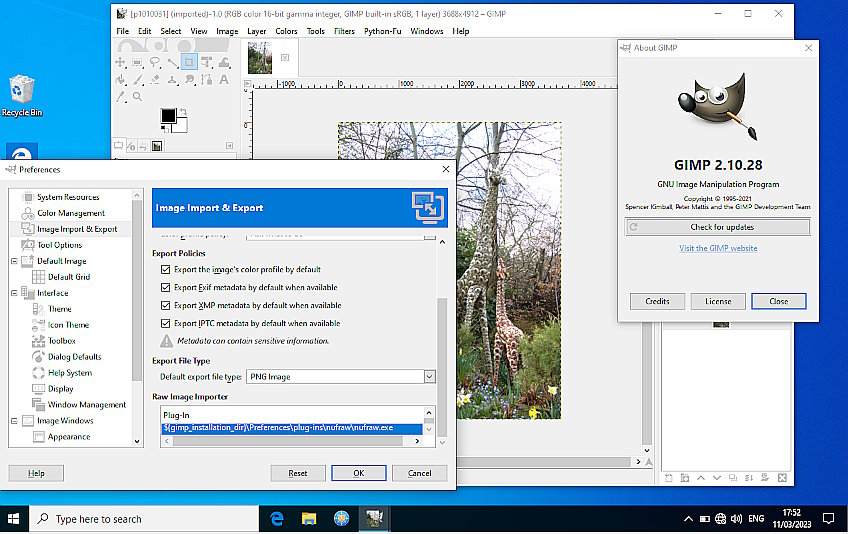Select the Move tool in toolbox
The image size is (848, 534).
pos(120,62)
